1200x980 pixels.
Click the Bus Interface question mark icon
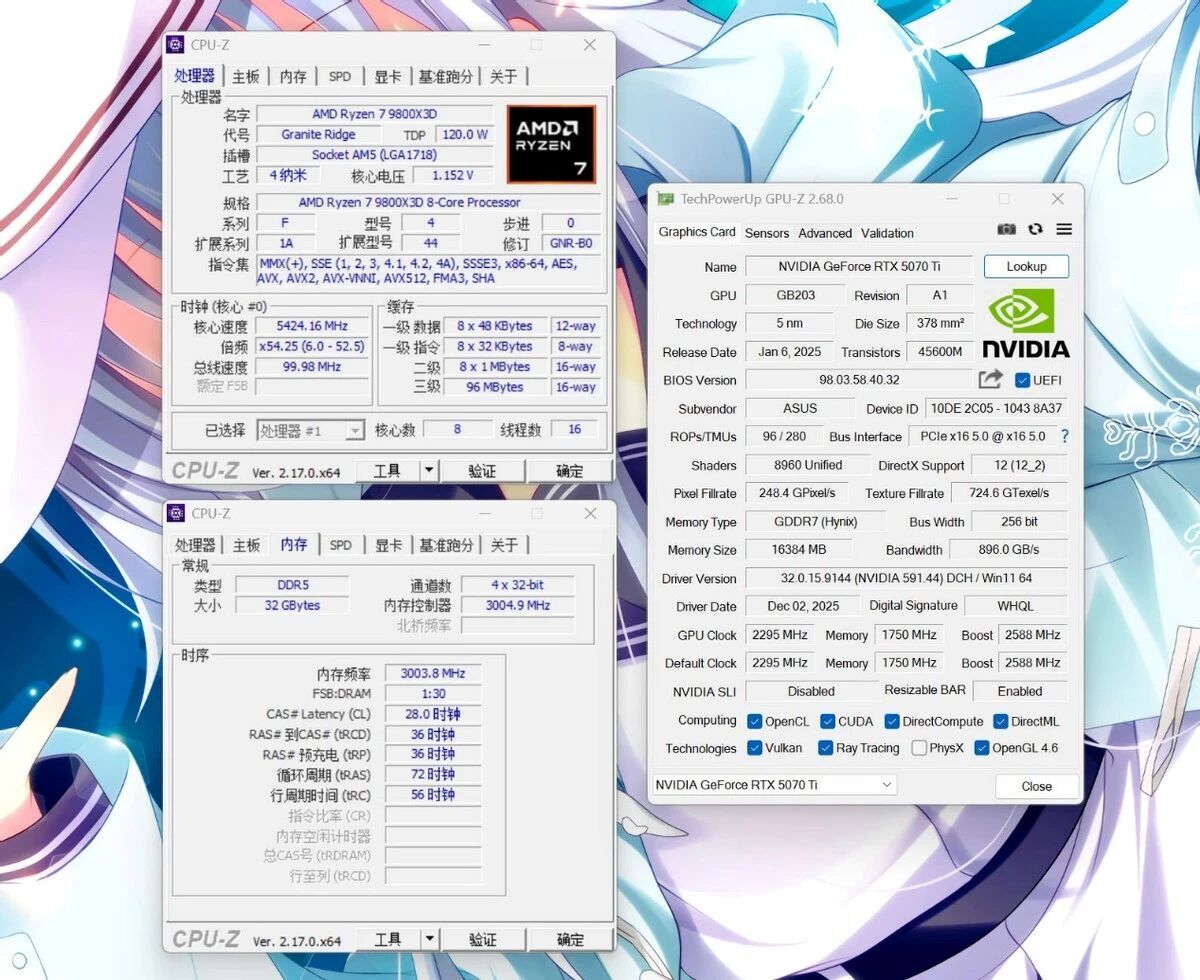tap(1064, 436)
